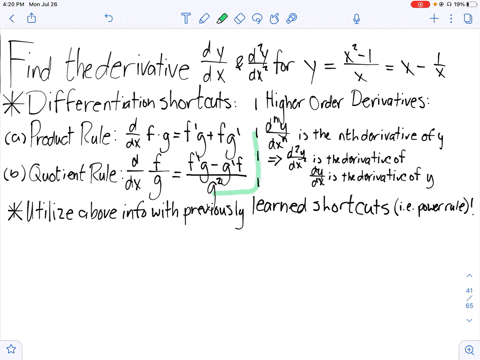Select the Eraser tool
Image resolution: width=480 pixels, height=360 pixels.
(x=240, y=18)
